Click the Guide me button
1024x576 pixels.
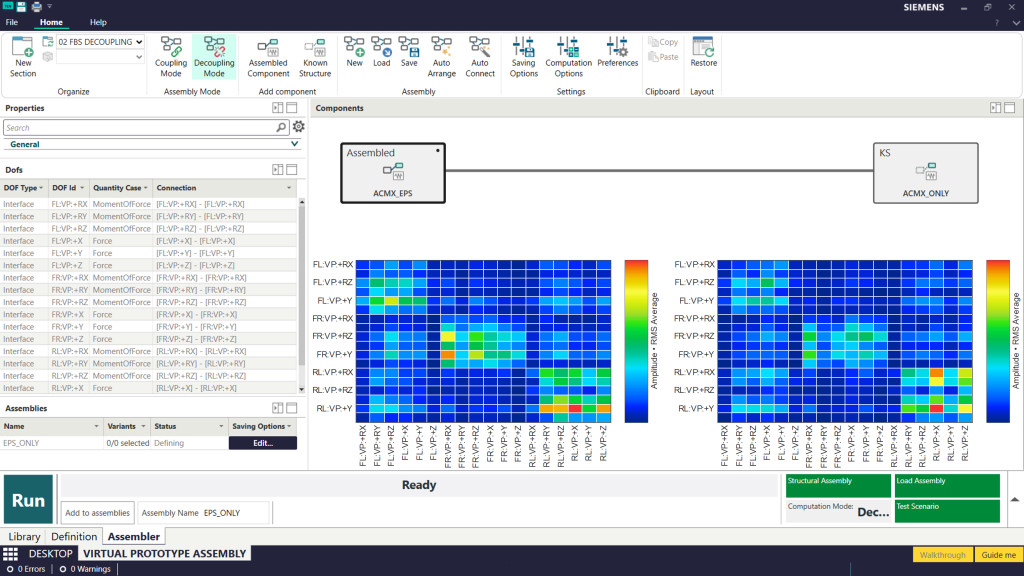(x=999, y=554)
